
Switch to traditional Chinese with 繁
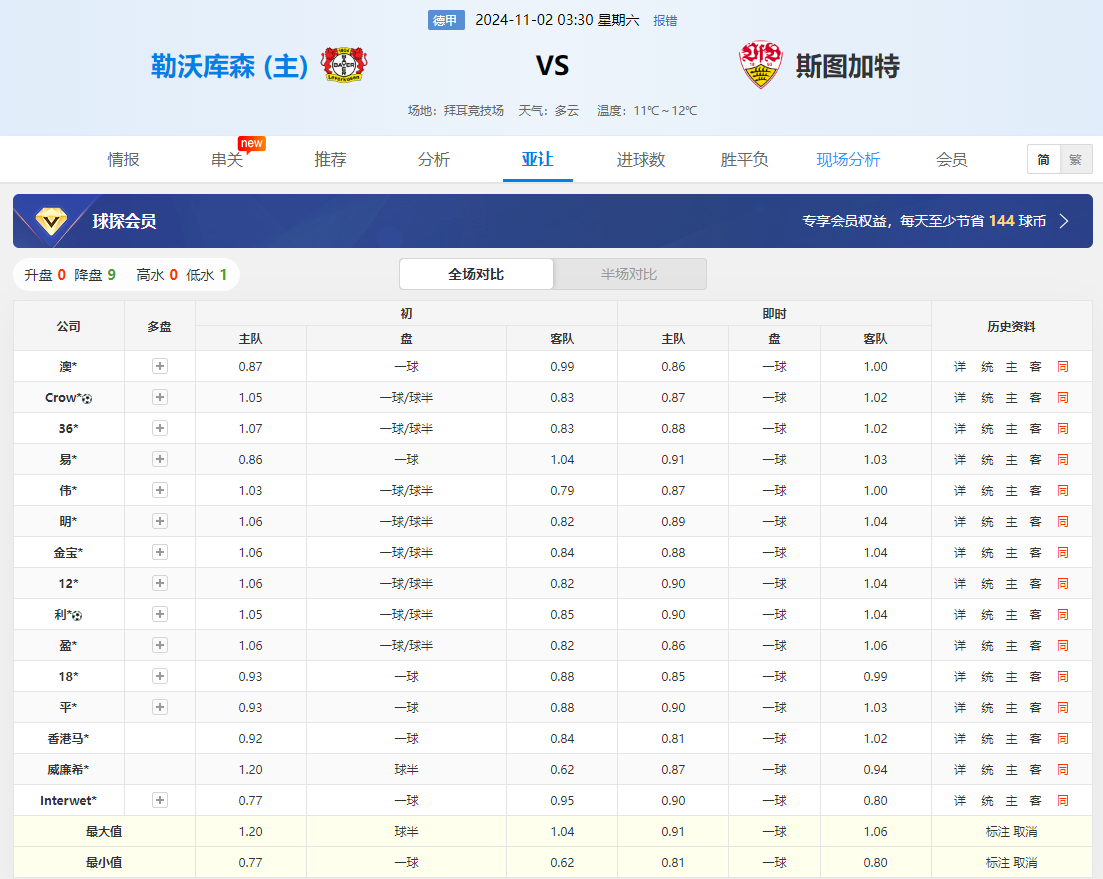pyautogui.click(x=1075, y=159)
